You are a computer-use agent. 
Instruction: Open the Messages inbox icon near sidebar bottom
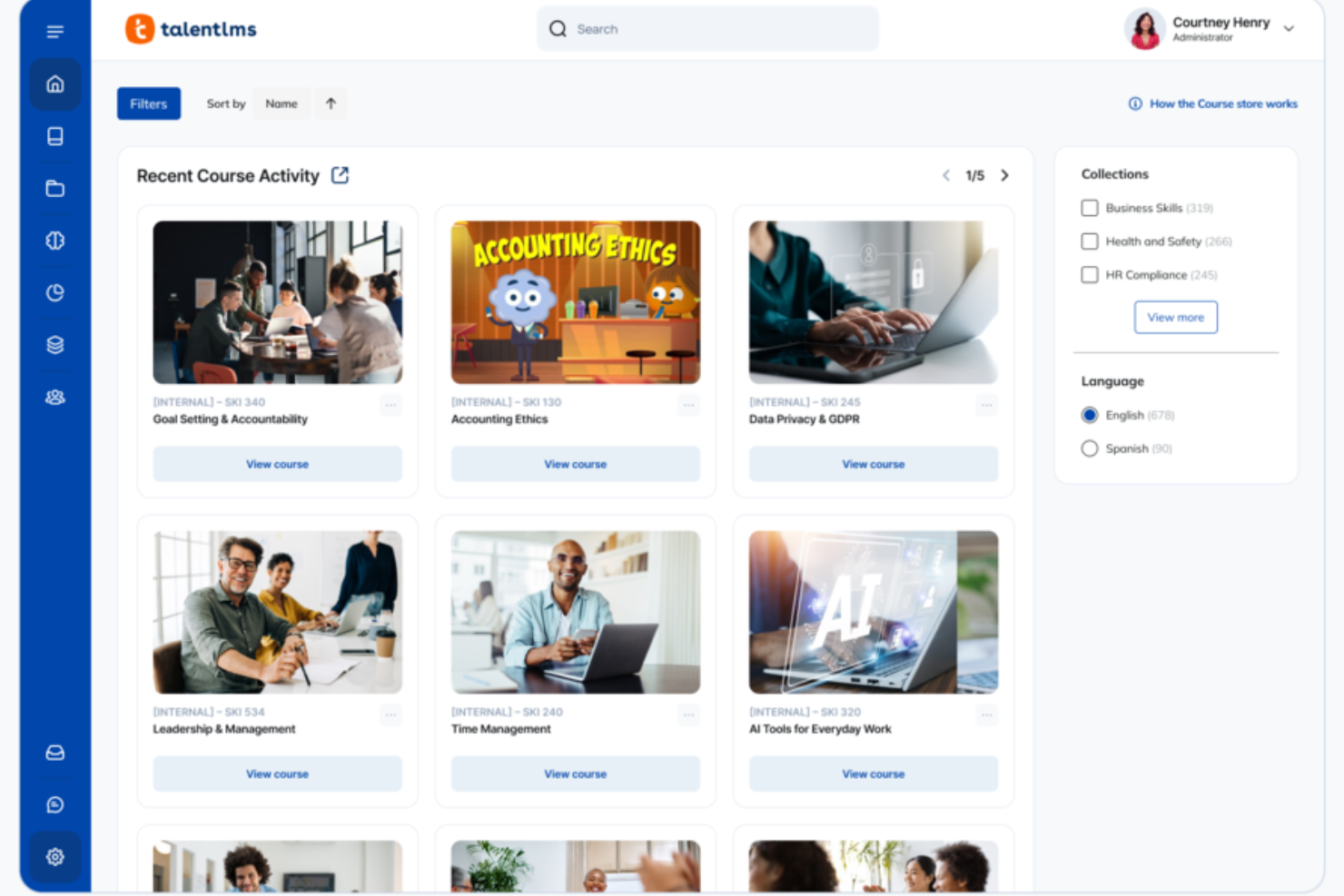tap(54, 752)
